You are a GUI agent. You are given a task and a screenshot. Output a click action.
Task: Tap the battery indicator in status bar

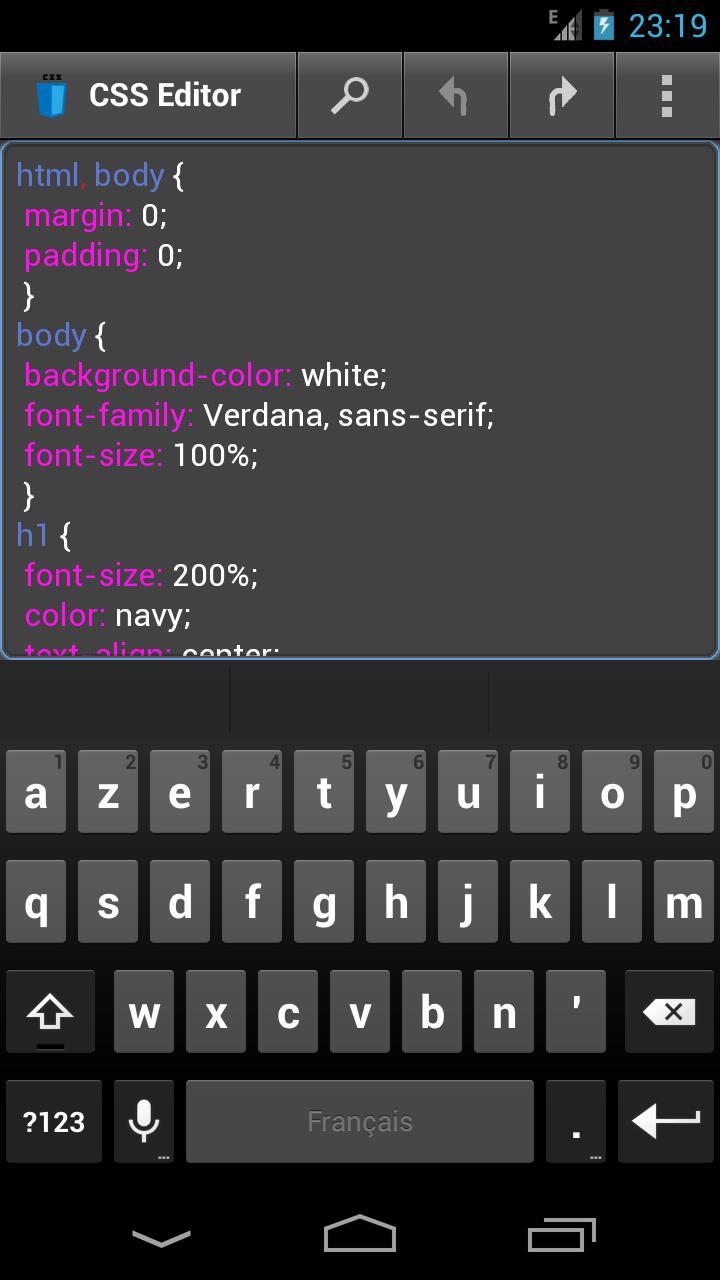[x=605, y=25]
